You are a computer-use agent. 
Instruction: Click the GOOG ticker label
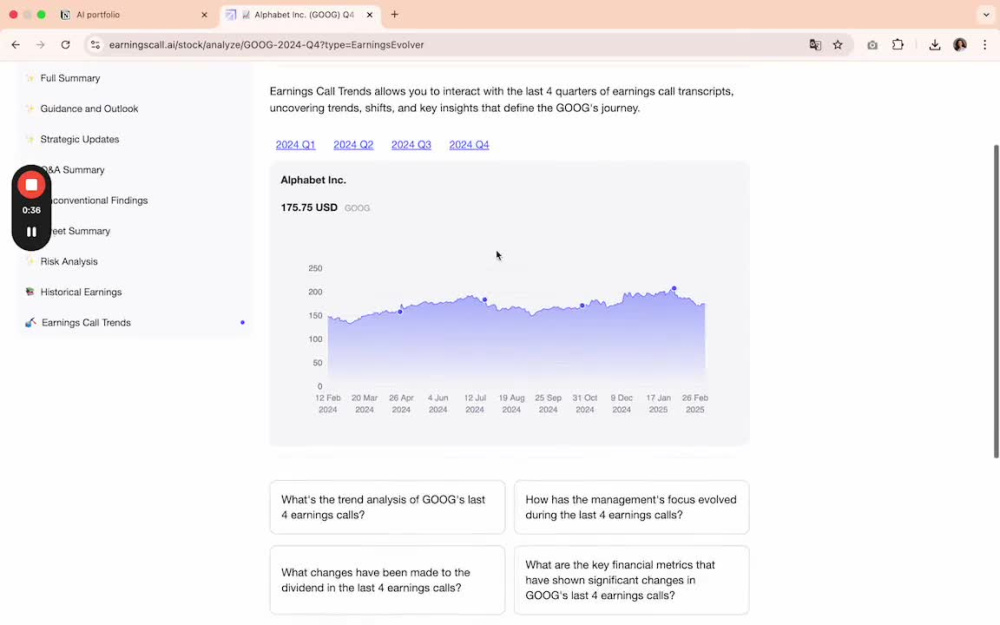click(x=357, y=208)
